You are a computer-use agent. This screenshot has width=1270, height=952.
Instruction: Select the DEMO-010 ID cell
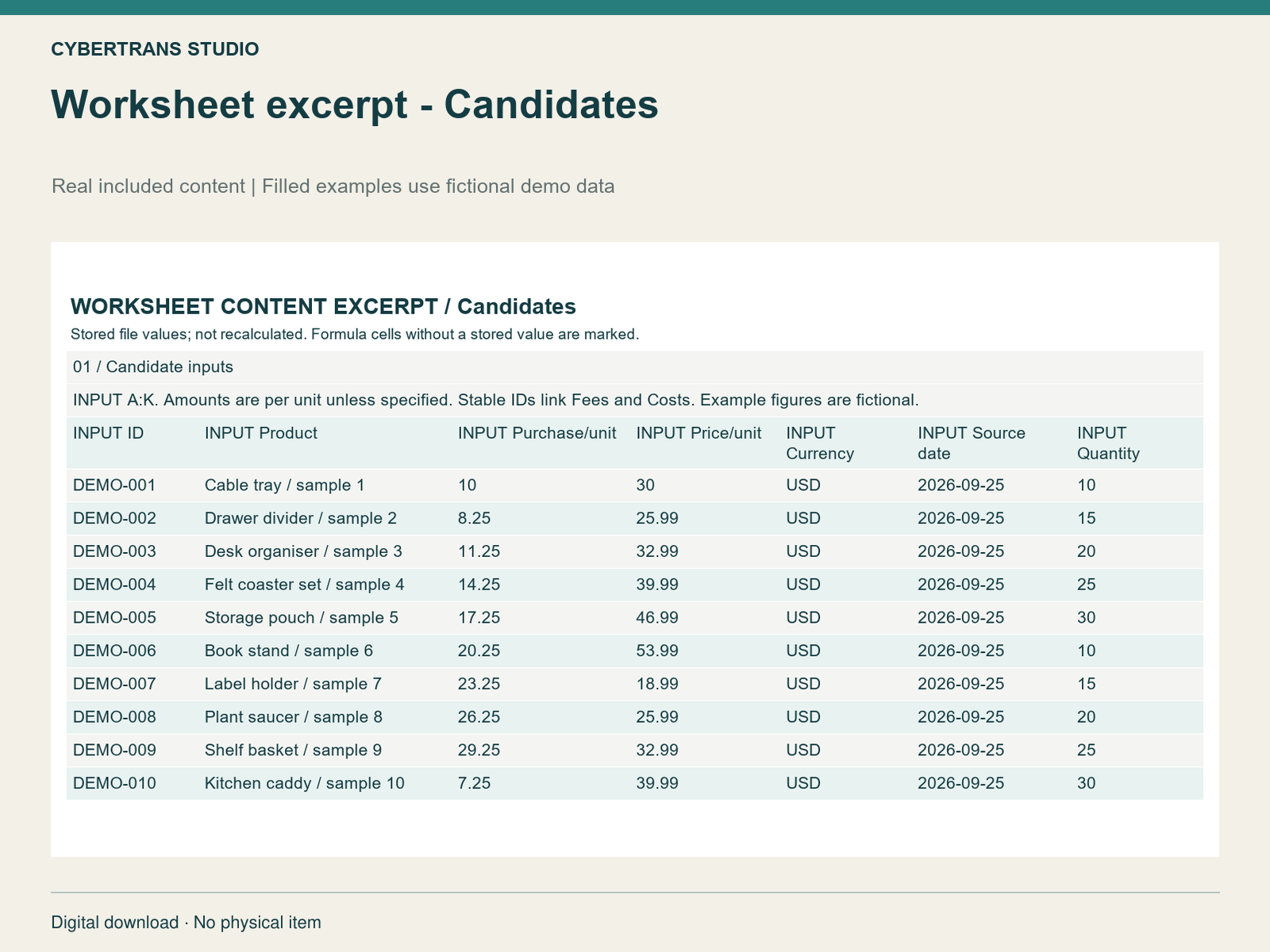point(114,784)
